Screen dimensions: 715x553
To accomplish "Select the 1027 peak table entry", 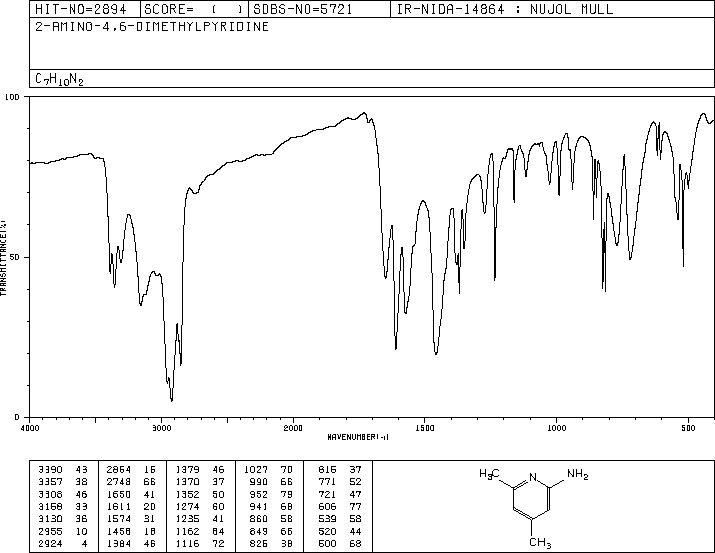I will pyautogui.click(x=255, y=469).
